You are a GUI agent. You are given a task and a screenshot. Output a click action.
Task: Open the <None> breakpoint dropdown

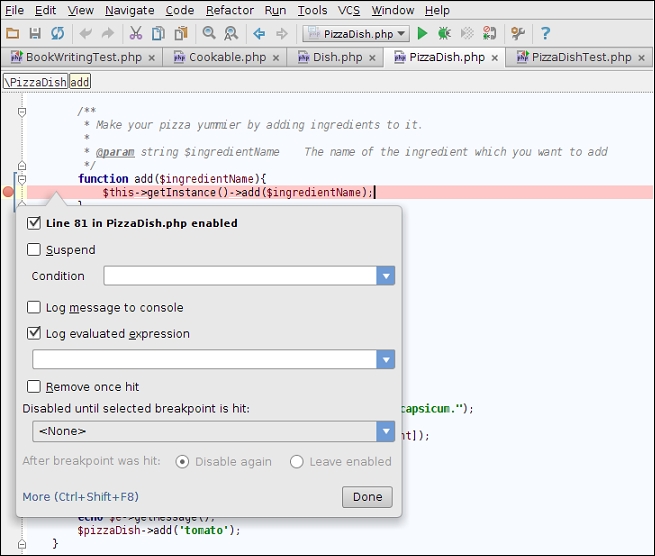[x=386, y=431]
